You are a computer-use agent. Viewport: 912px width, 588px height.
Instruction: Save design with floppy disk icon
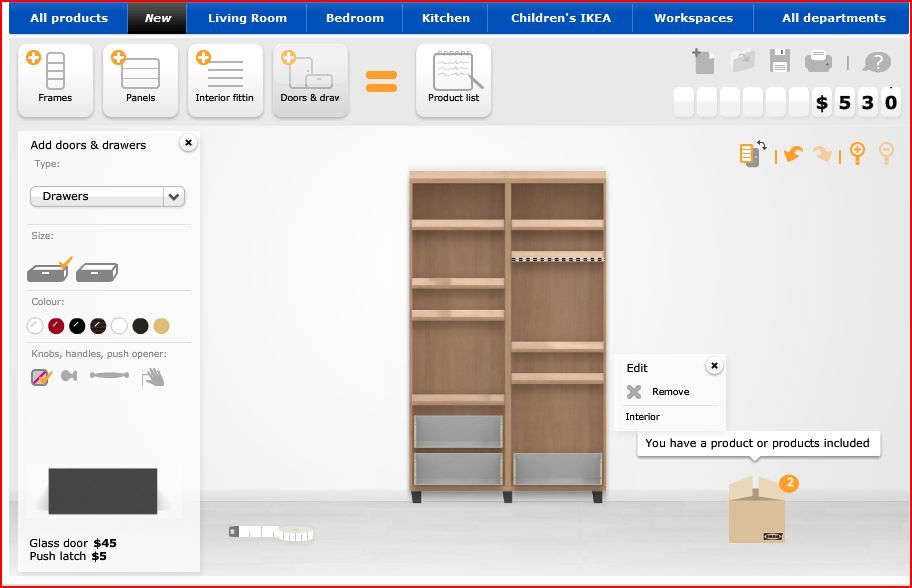[x=779, y=60]
